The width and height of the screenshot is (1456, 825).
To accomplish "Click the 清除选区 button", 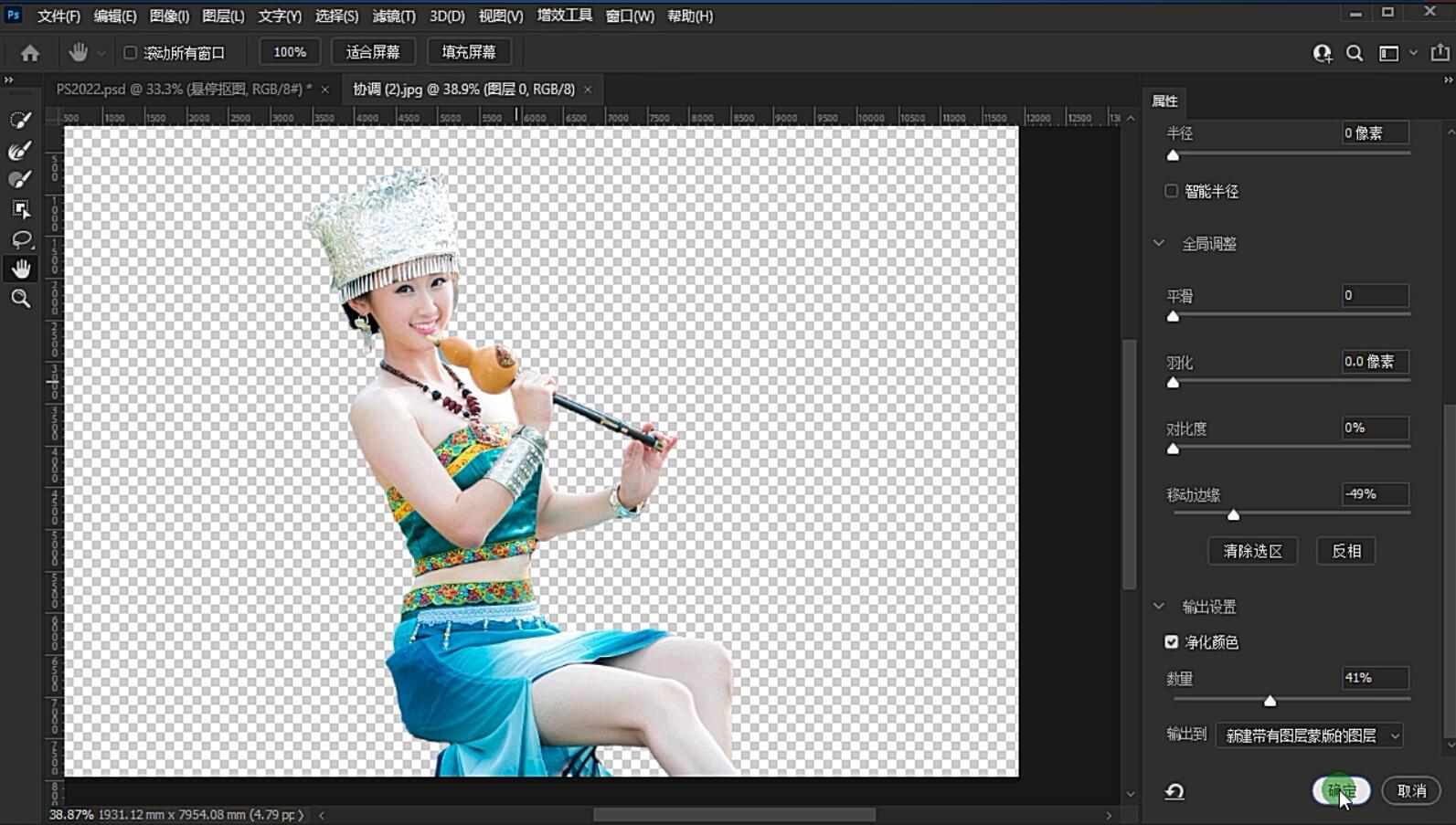I will coord(1252,551).
